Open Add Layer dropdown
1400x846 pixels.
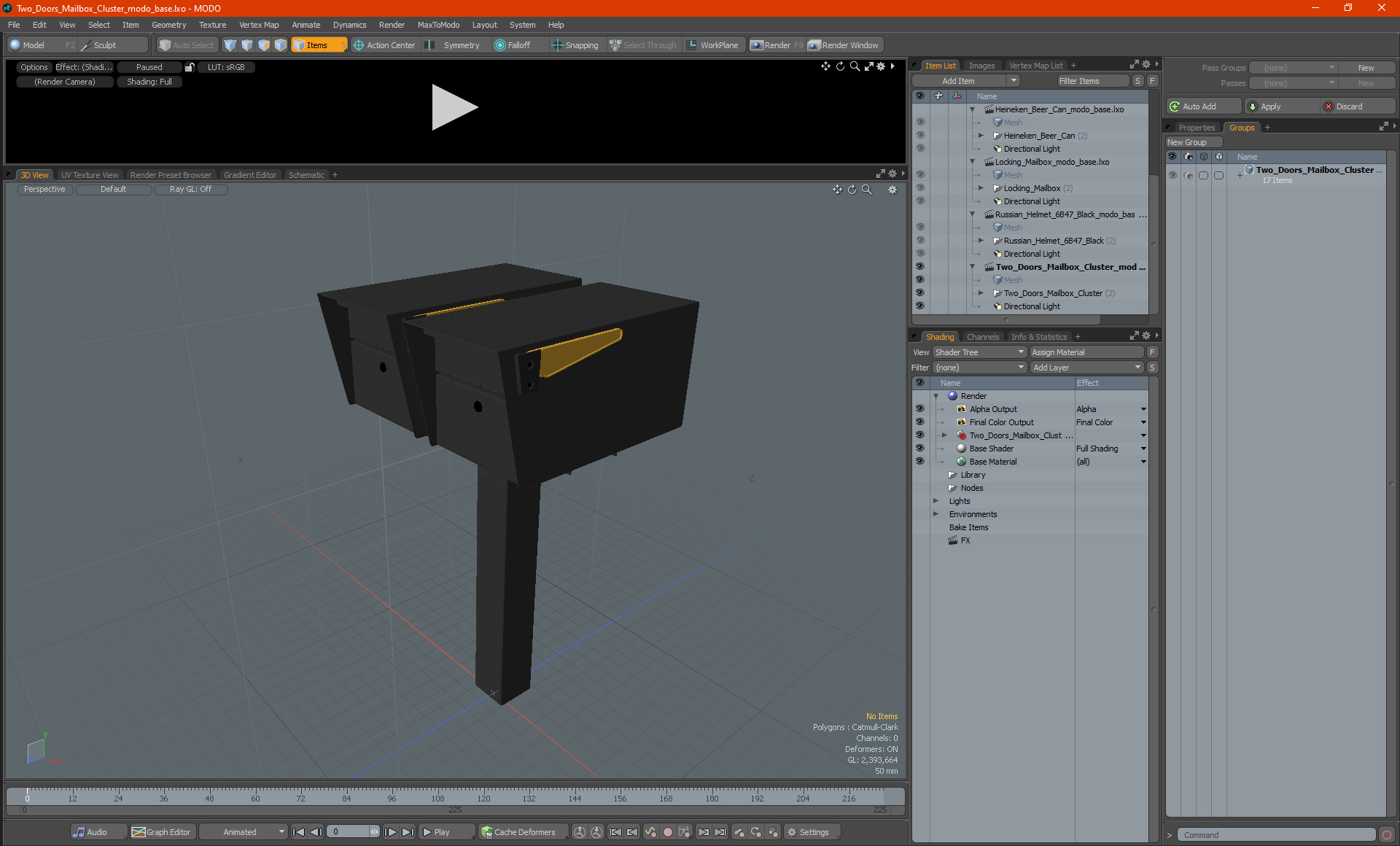1086,368
